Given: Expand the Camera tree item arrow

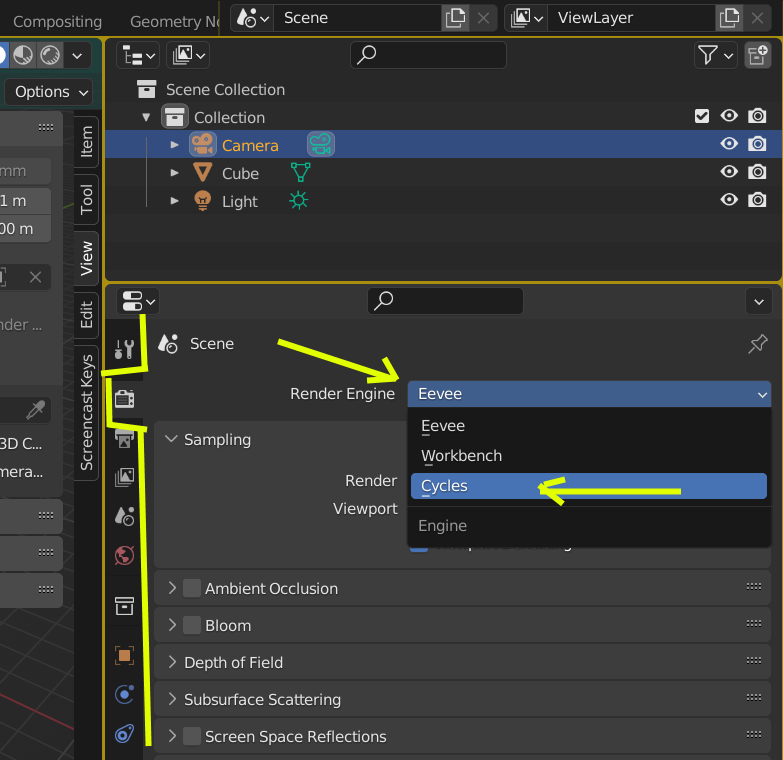Looking at the screenshot, I should pos(174,145).
